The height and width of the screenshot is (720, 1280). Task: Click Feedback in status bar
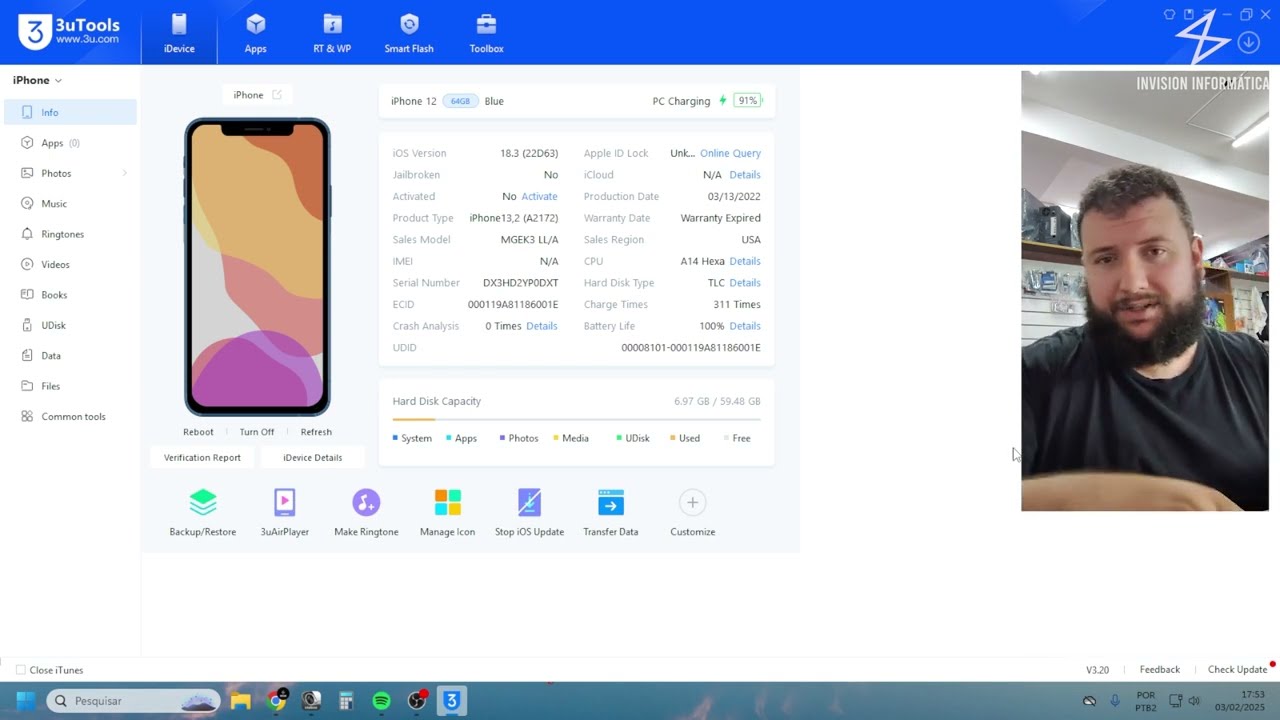(1160, 670)
